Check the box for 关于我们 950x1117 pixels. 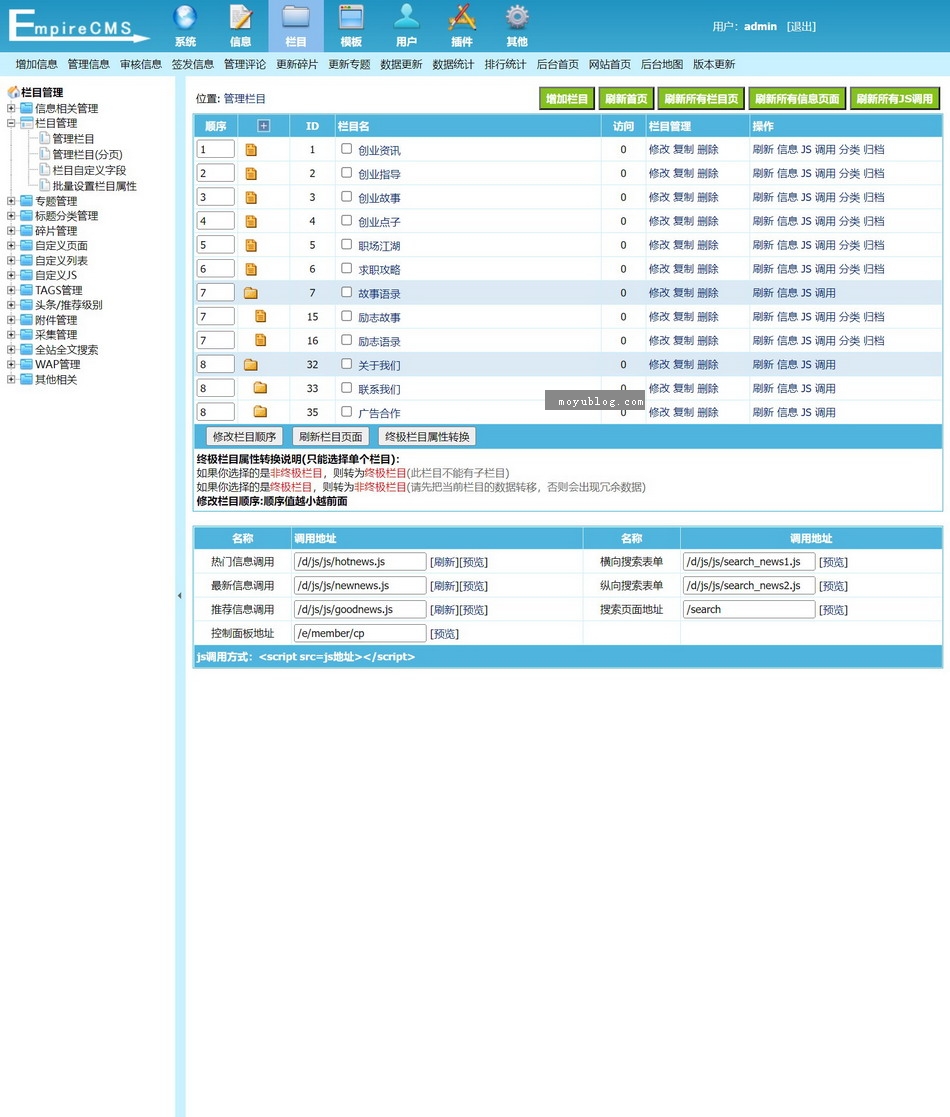tap(347, 363)
